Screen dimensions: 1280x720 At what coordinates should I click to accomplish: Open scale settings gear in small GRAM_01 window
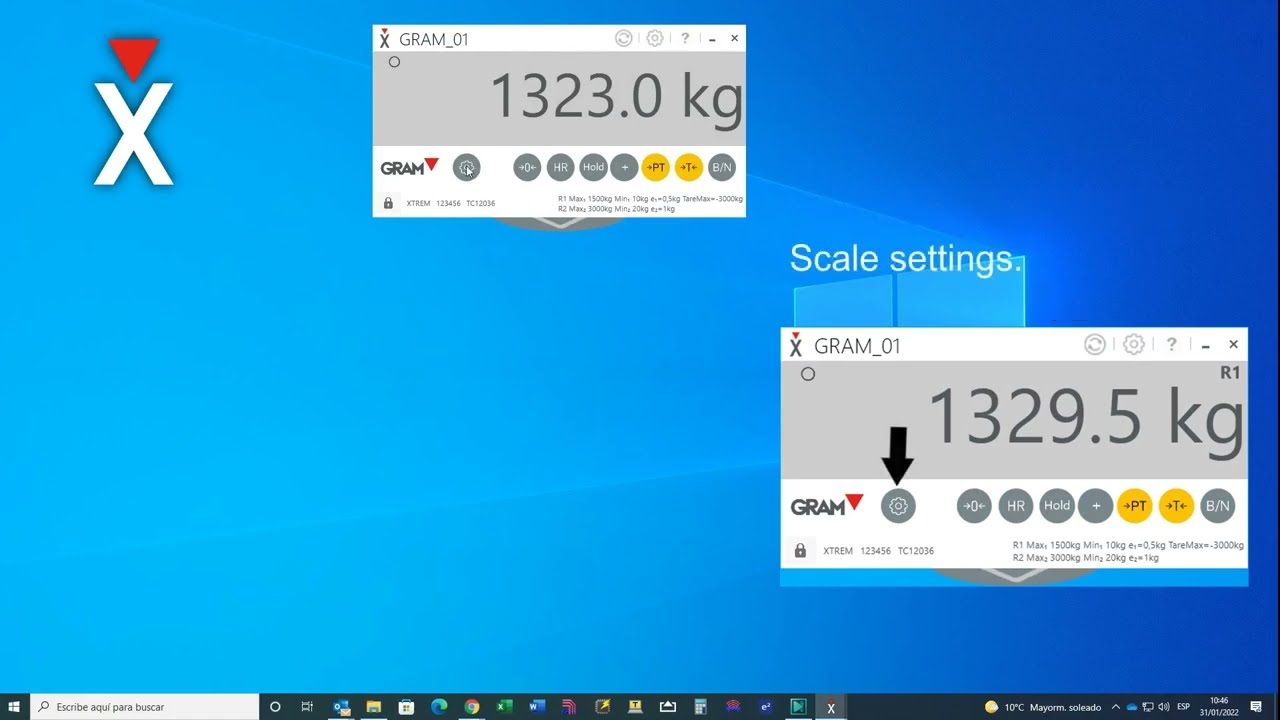tap(466, 168)
